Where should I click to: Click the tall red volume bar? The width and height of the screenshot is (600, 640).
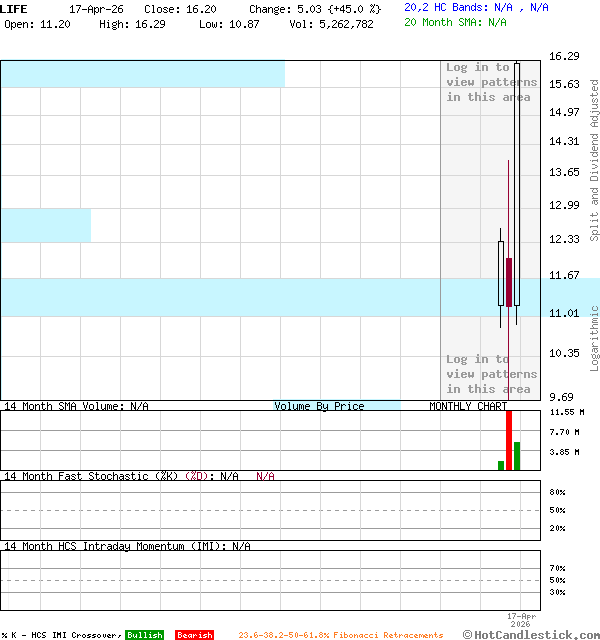tap(509, 440)
